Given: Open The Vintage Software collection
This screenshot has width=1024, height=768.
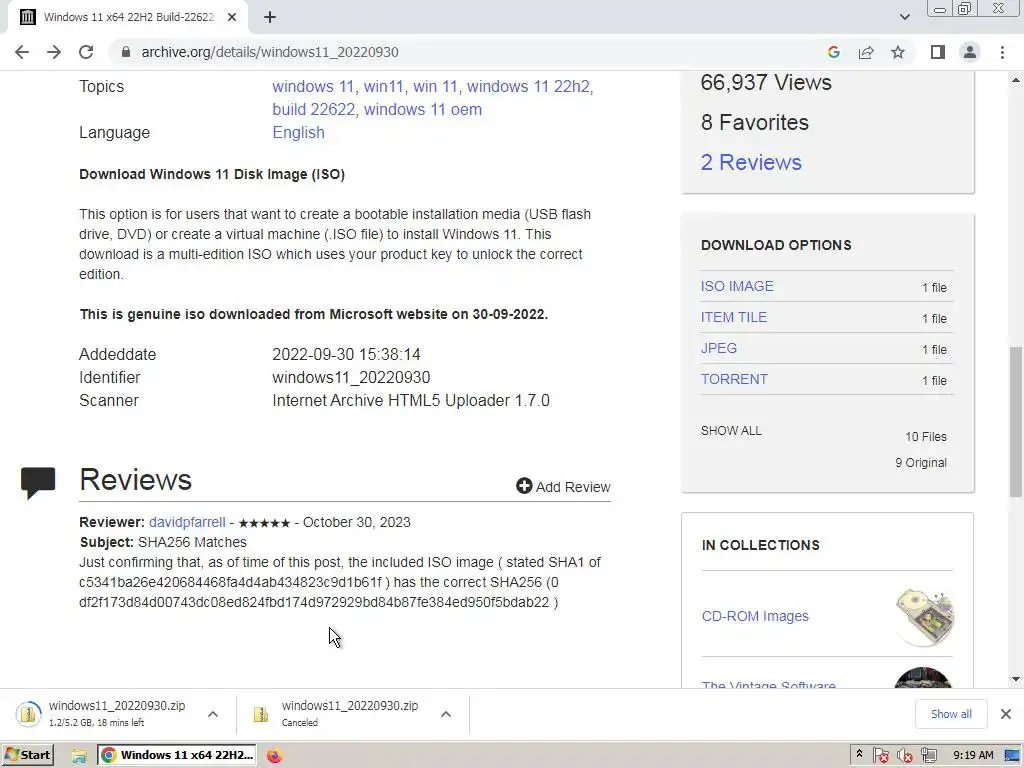Looking at the screenshot, I should tap(769, 684).
